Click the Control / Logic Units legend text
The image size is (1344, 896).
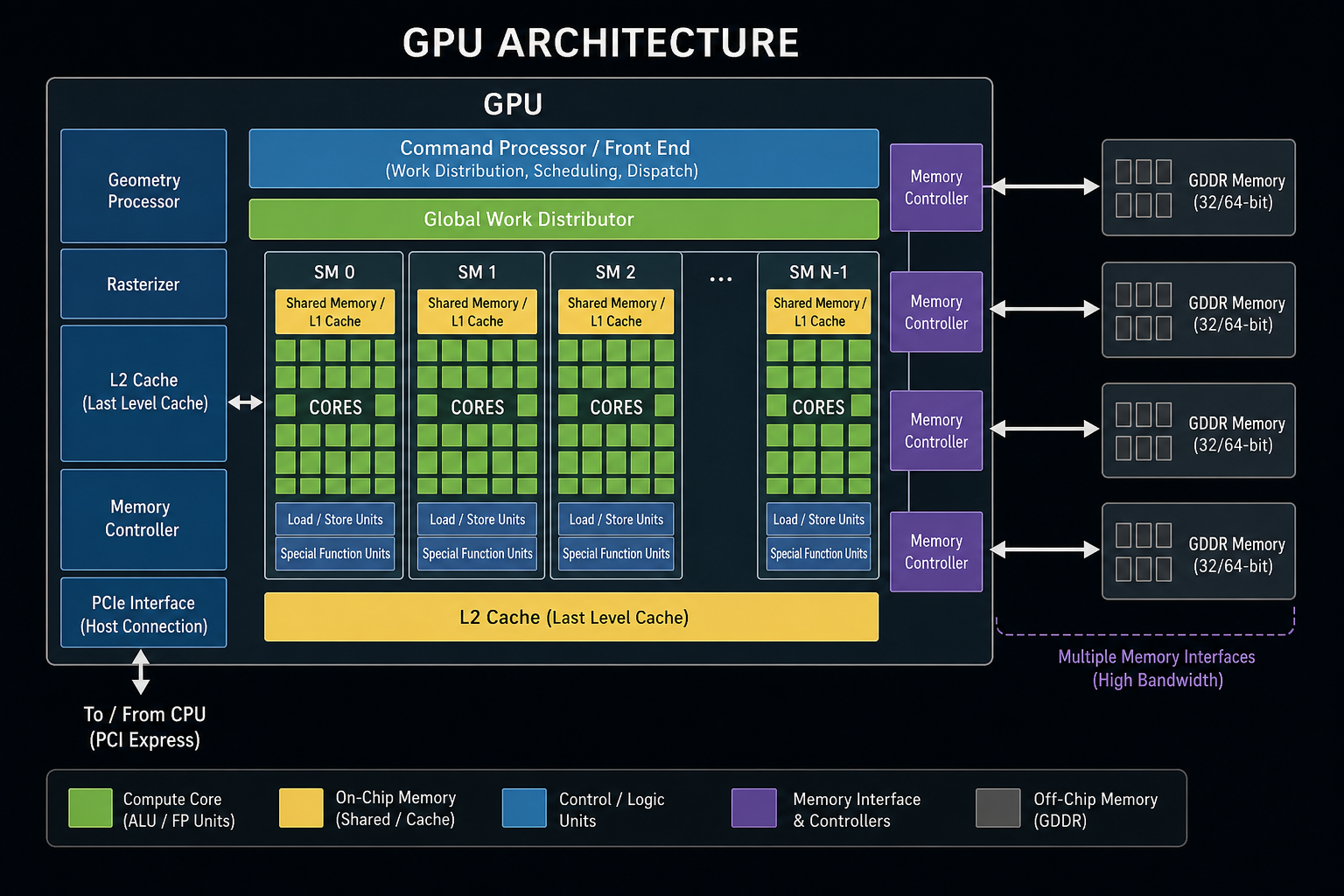click(x=612, y=809)
